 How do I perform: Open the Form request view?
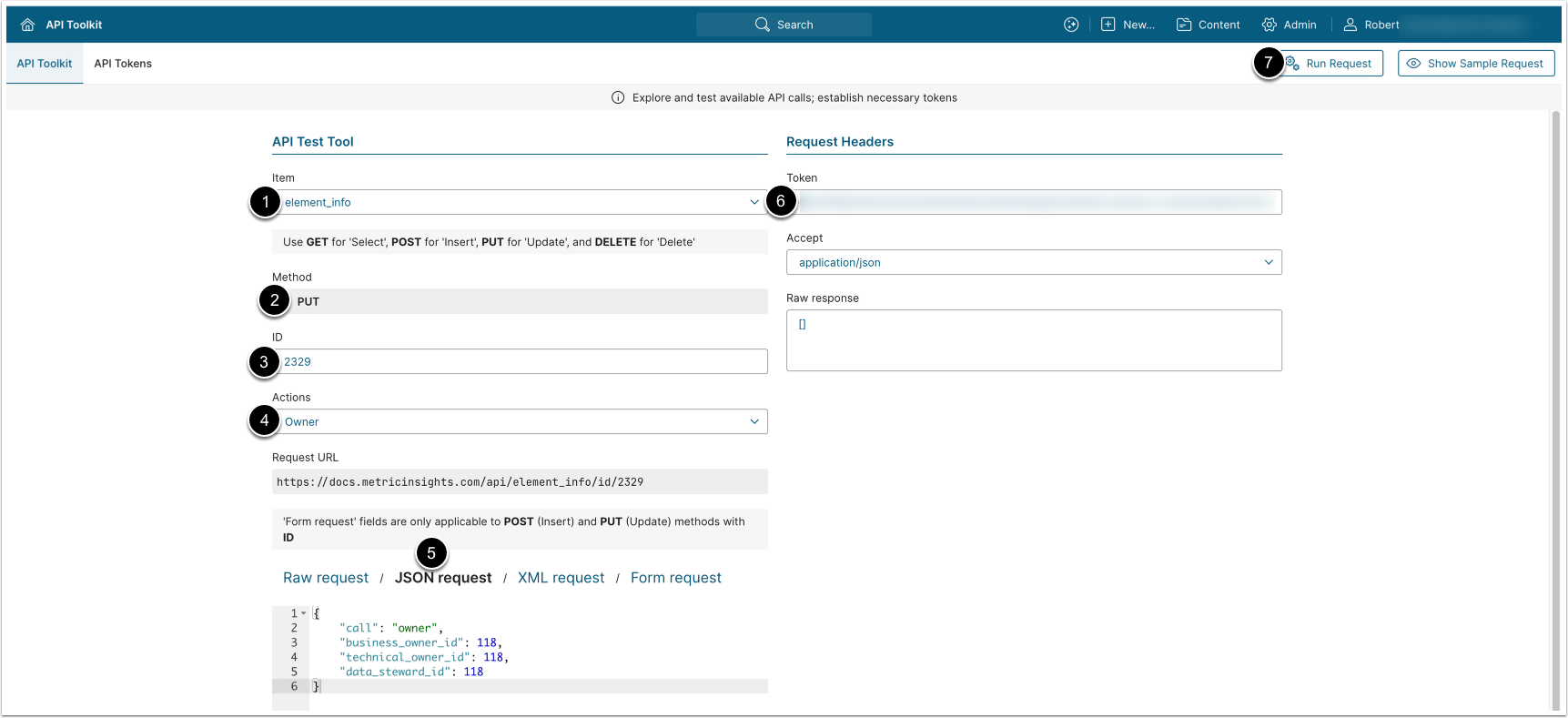675,578
